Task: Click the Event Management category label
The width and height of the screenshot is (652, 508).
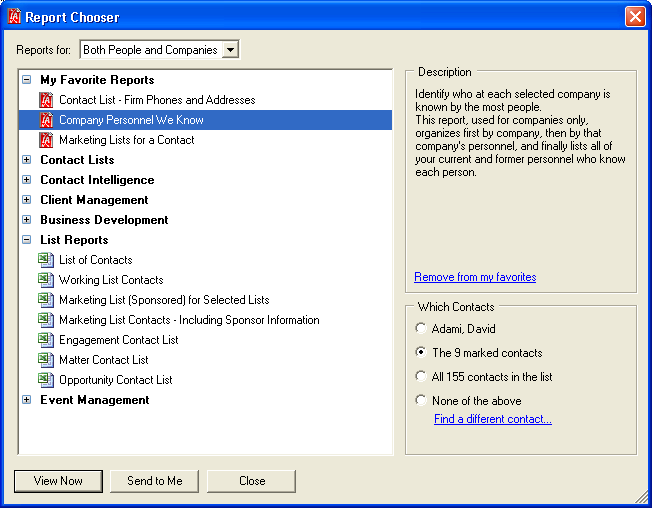Action: [95, 399]
